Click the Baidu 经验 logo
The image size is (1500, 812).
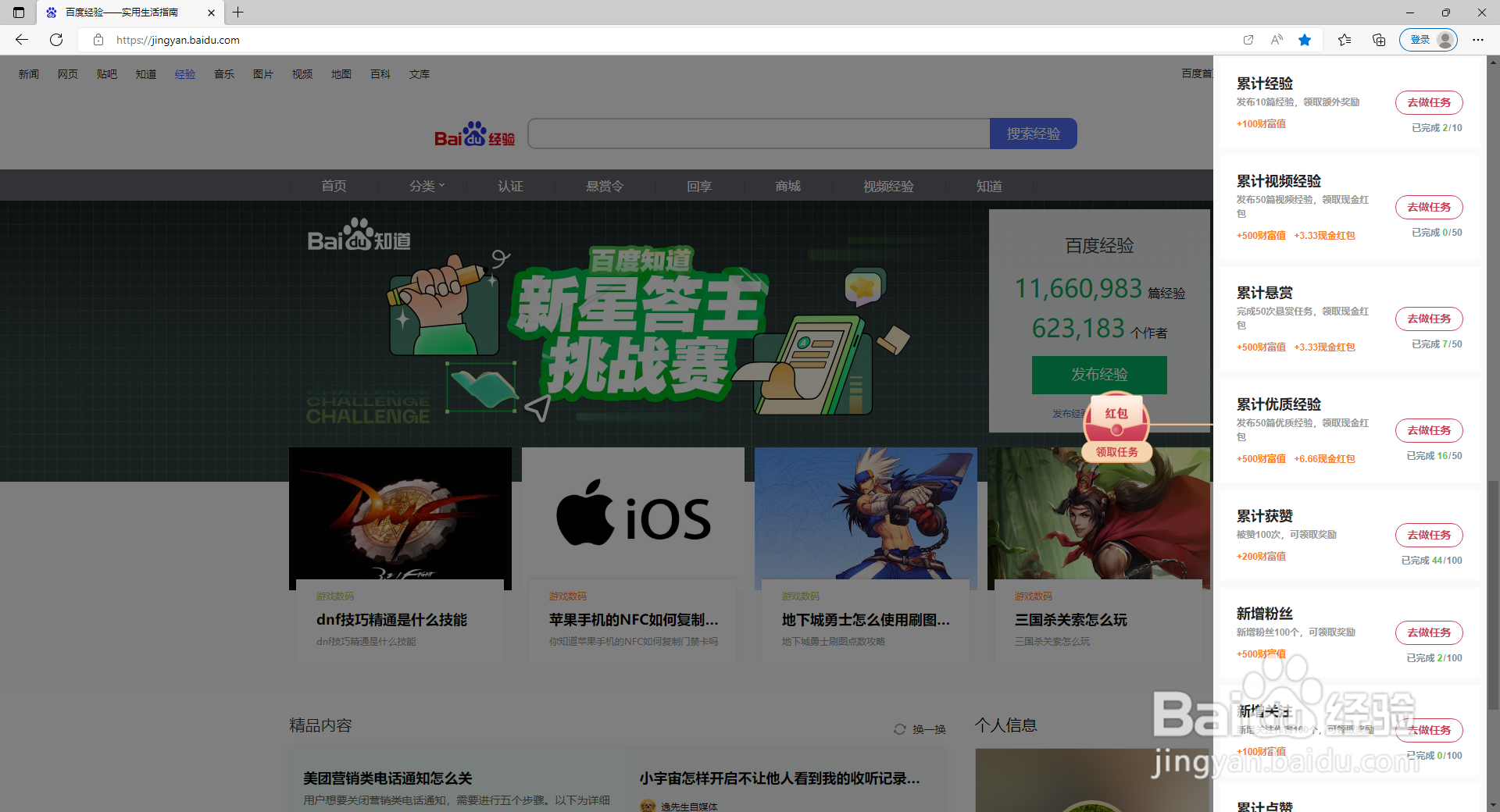pos(475,134)
